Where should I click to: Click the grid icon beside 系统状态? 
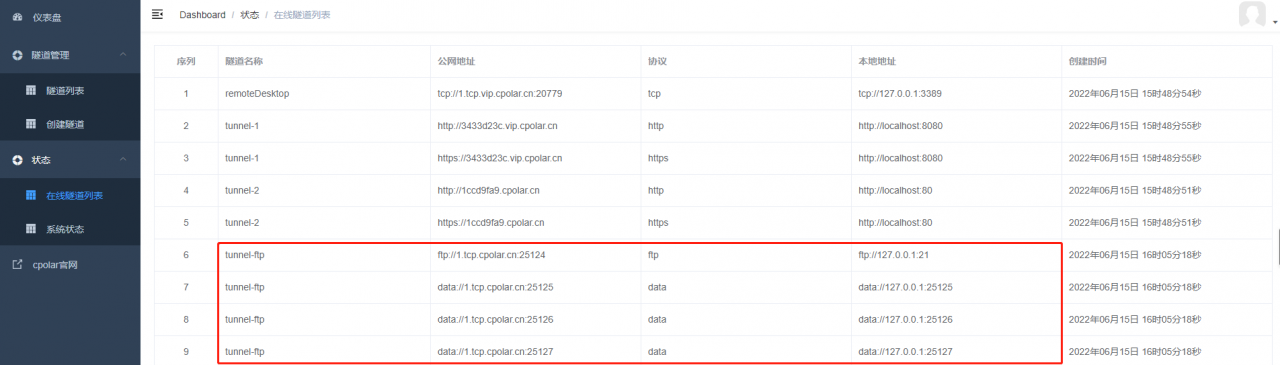(31, 229)
